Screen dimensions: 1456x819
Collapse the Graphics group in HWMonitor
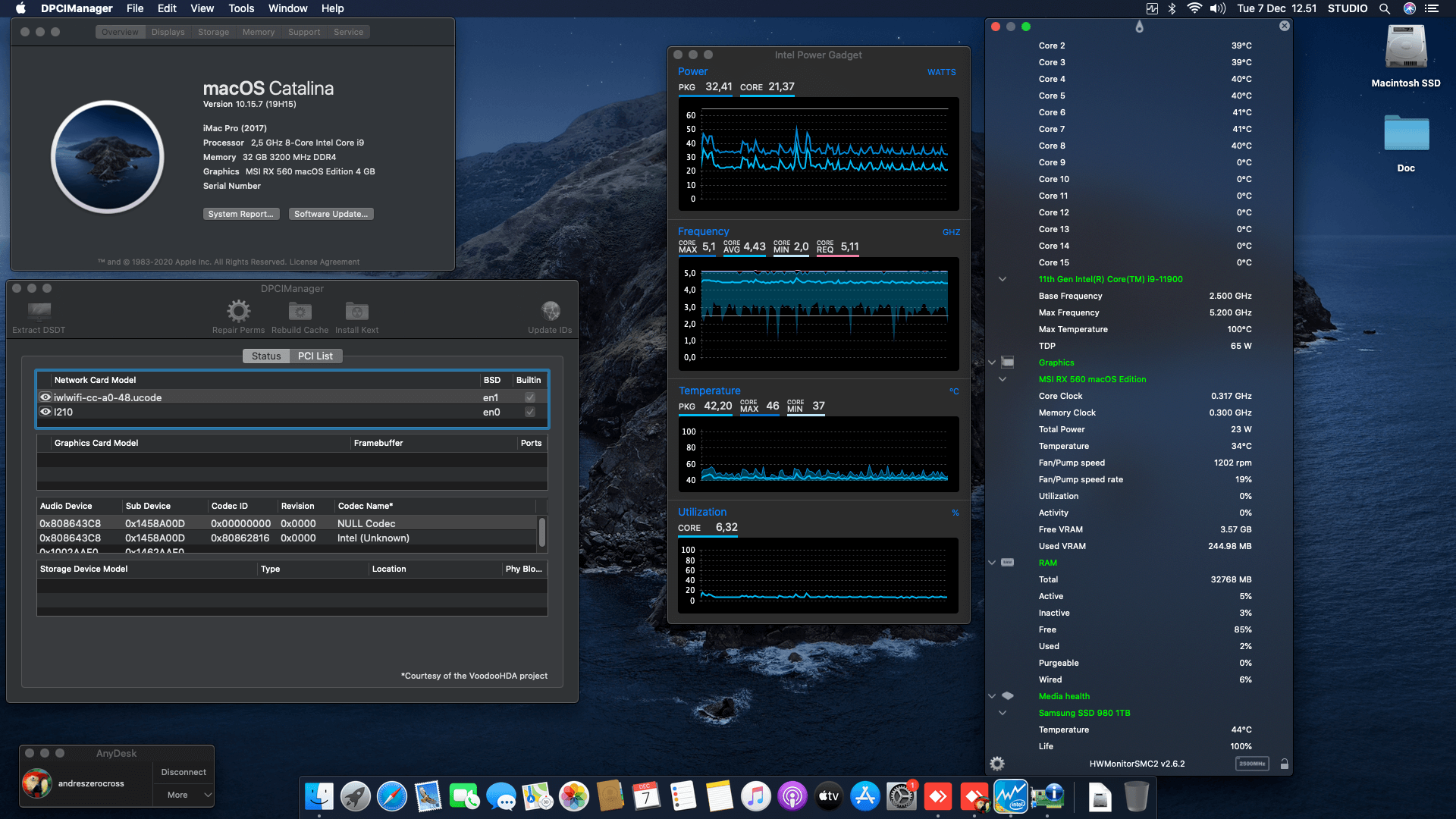point(992,362)
